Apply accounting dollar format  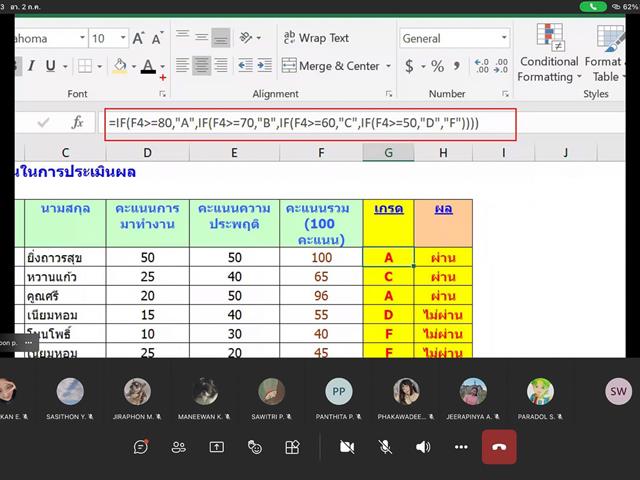coord(409,66)
